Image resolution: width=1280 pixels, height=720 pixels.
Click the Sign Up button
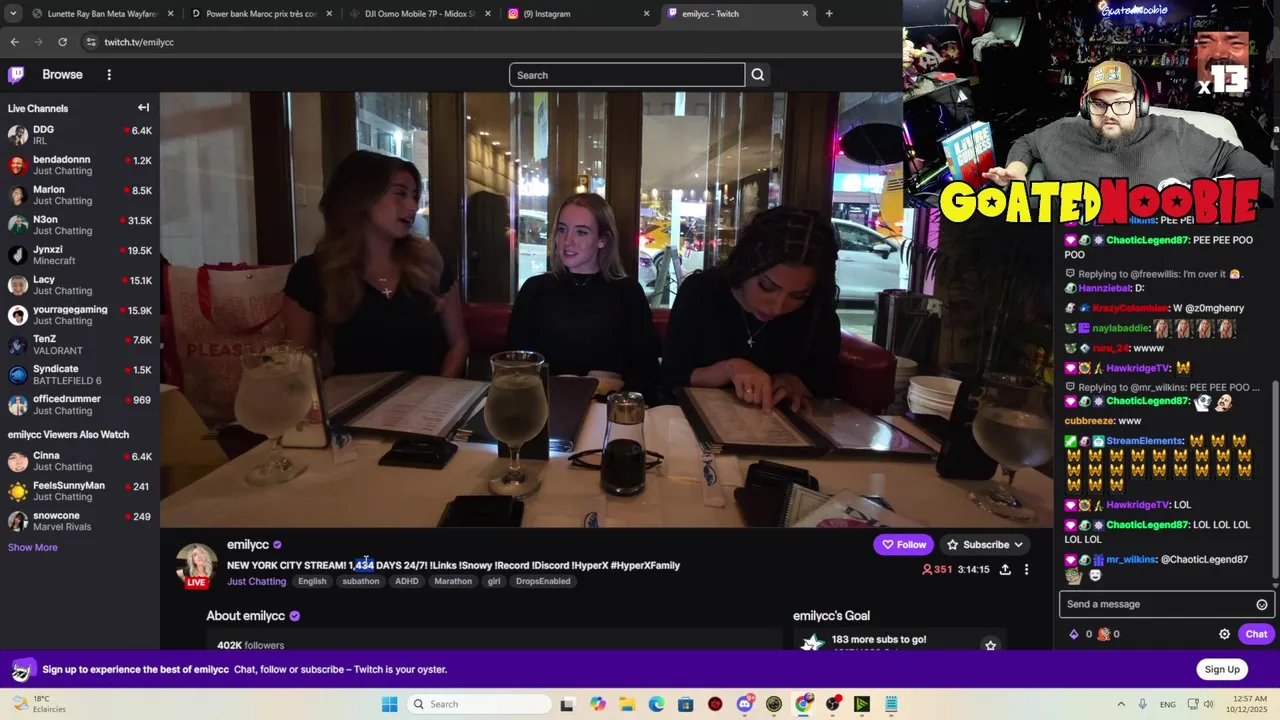[x=1222, y=669]
